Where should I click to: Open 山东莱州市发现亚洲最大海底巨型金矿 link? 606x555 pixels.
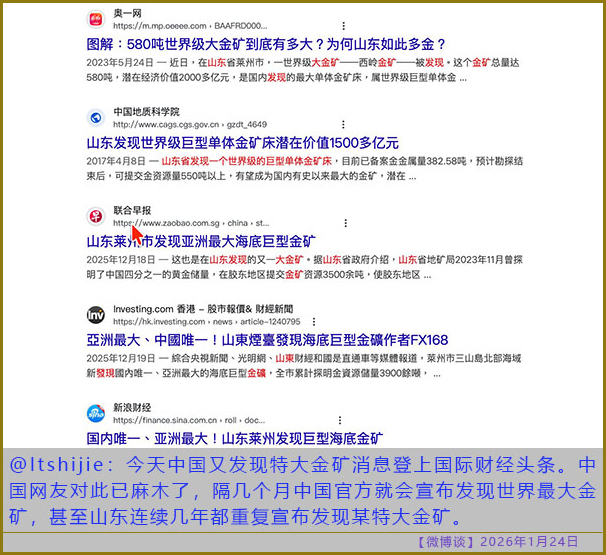201,242
